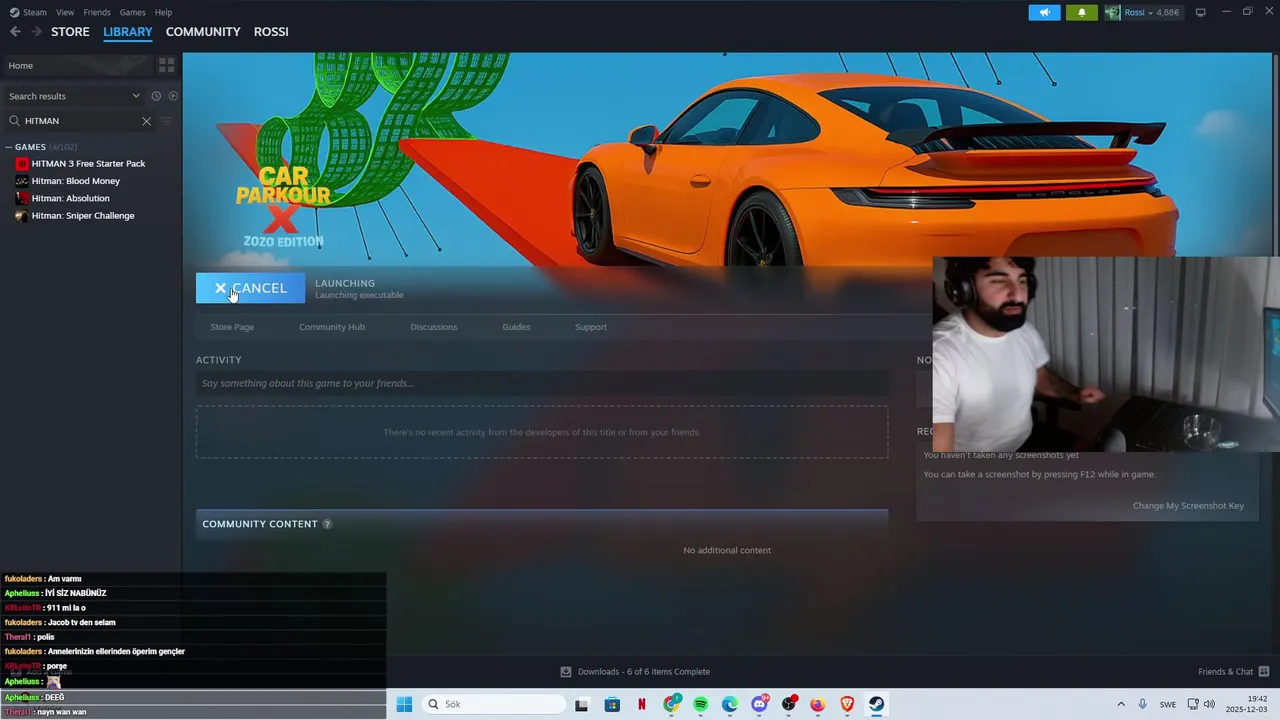
Task: Open Task View on the taskbar
Action: [x=582, y=704]
